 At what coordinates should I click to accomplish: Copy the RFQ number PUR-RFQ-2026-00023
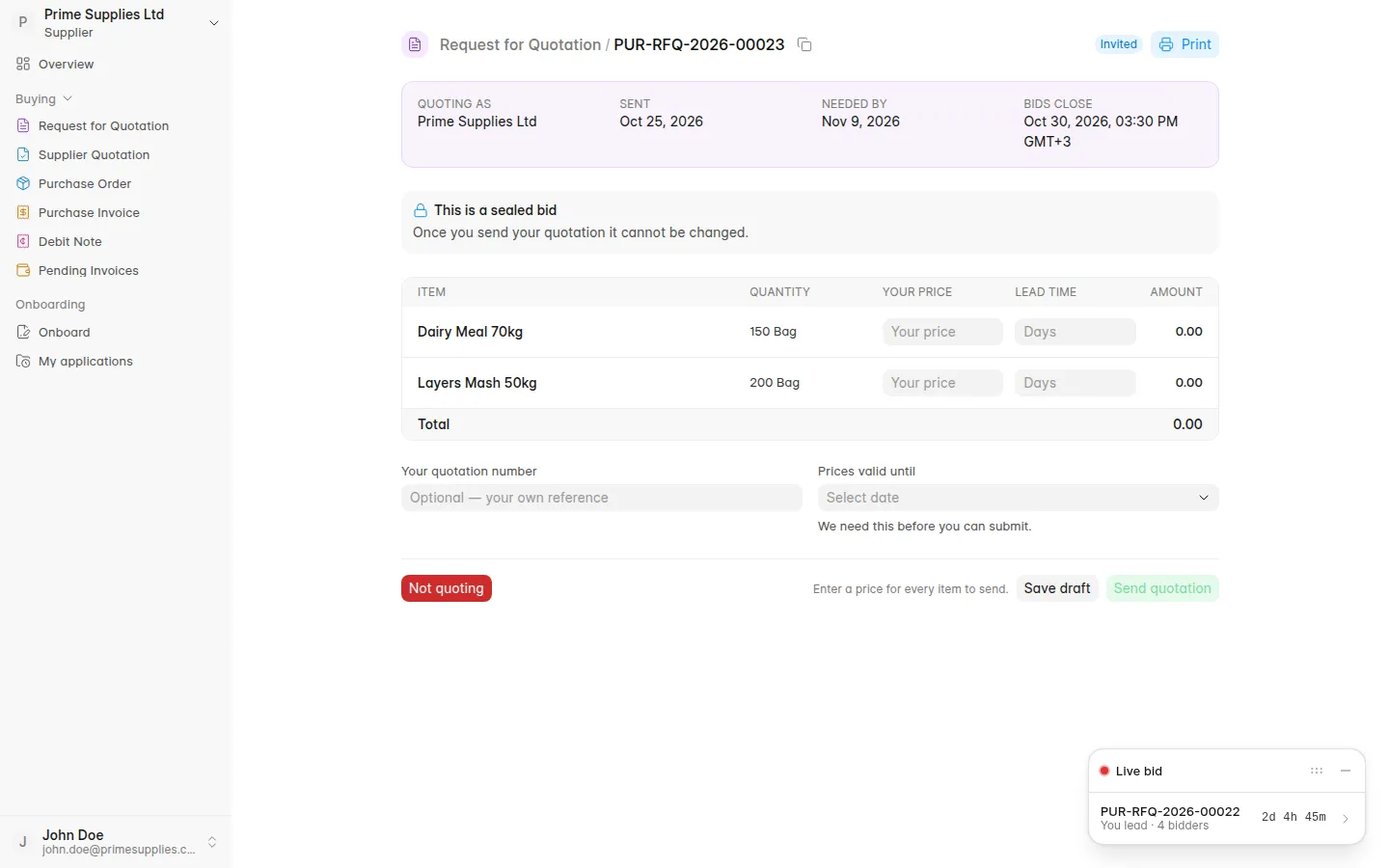[x=804, y=44]
